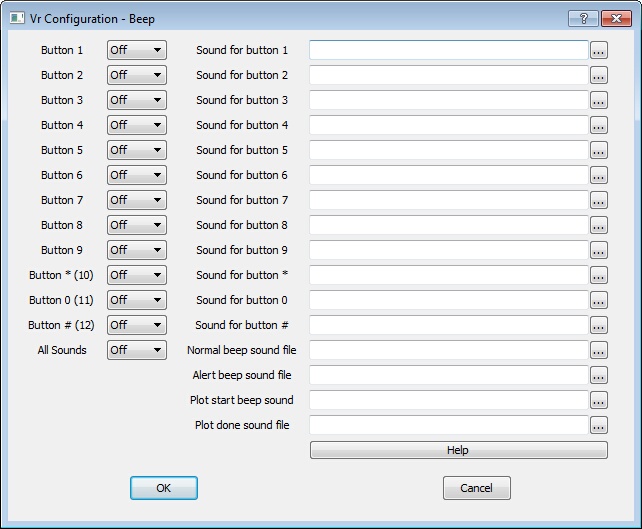
Task: Click the Sound for button * field
Action: tap(449, 275)
